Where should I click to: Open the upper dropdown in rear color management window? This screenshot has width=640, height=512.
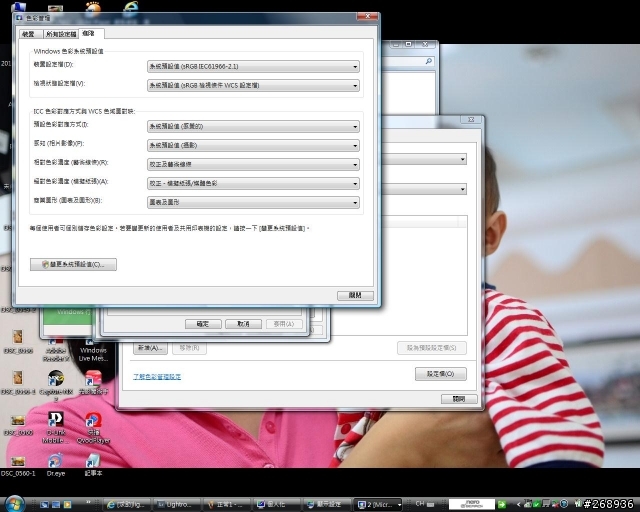[424, 159]
